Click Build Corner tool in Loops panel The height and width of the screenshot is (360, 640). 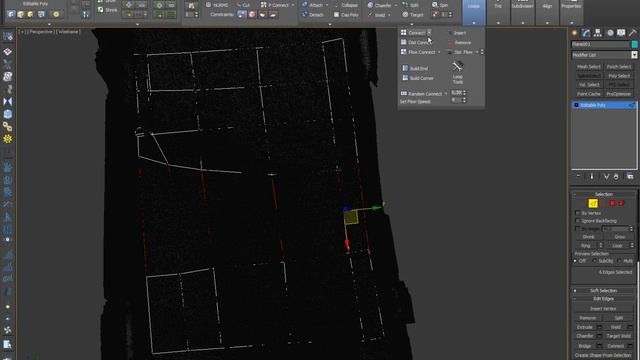tap(418, 78)
